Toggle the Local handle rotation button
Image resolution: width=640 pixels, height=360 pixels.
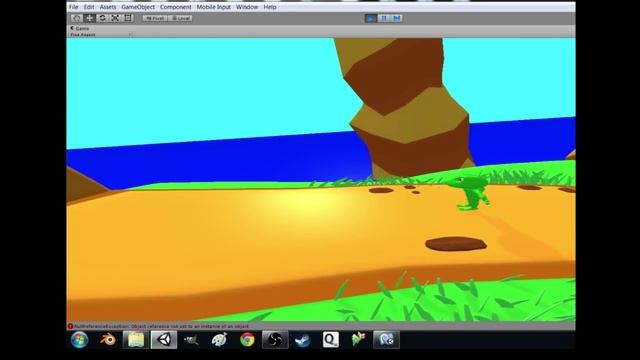click(180, 18)
